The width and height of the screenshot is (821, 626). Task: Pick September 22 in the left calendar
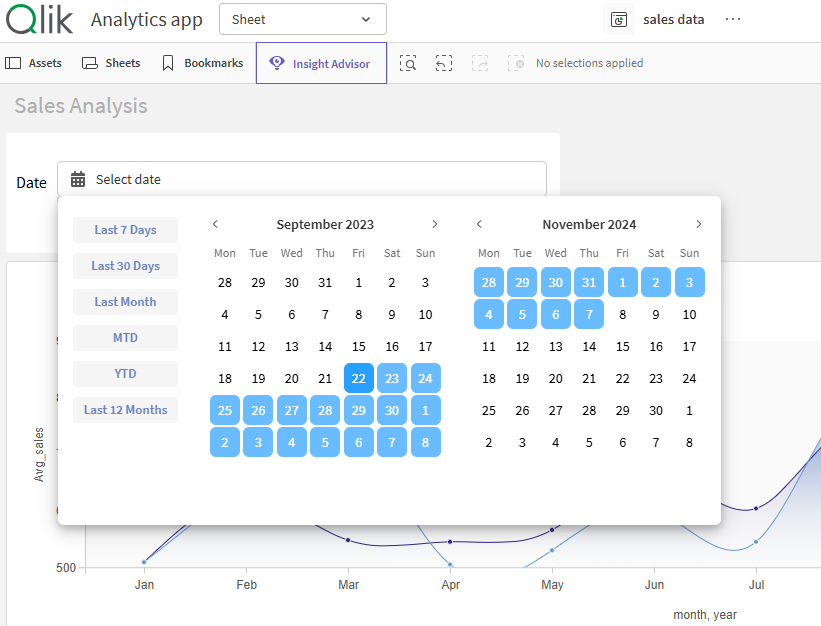(359, 379)
